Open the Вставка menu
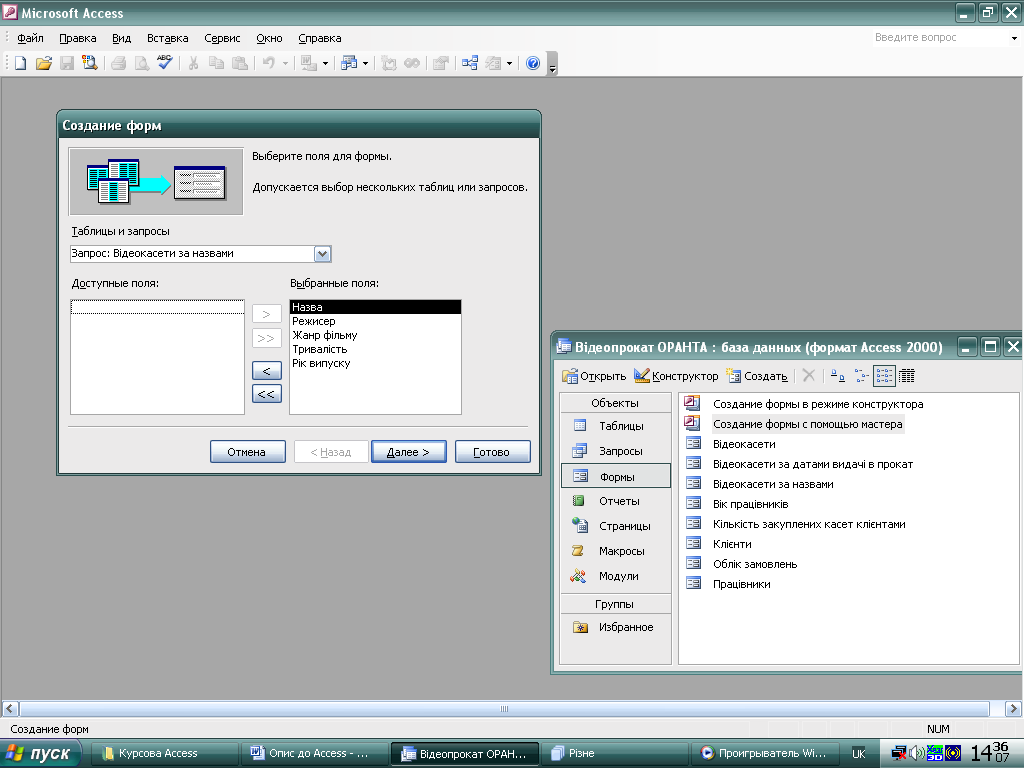Screen dimensions: 1024x768 click(168, 38)
